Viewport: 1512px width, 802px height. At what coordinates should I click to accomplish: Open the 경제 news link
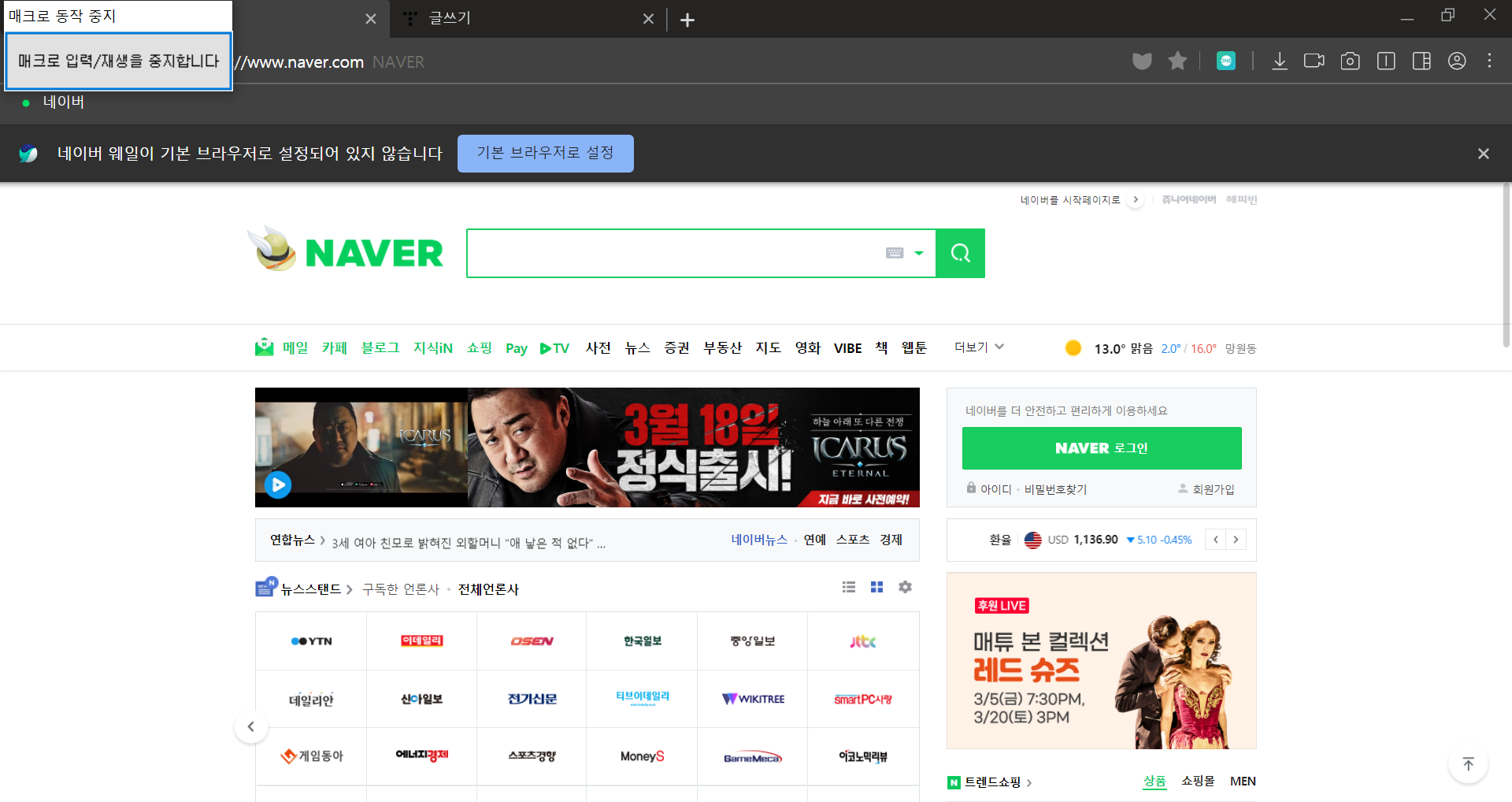point(891,540)
